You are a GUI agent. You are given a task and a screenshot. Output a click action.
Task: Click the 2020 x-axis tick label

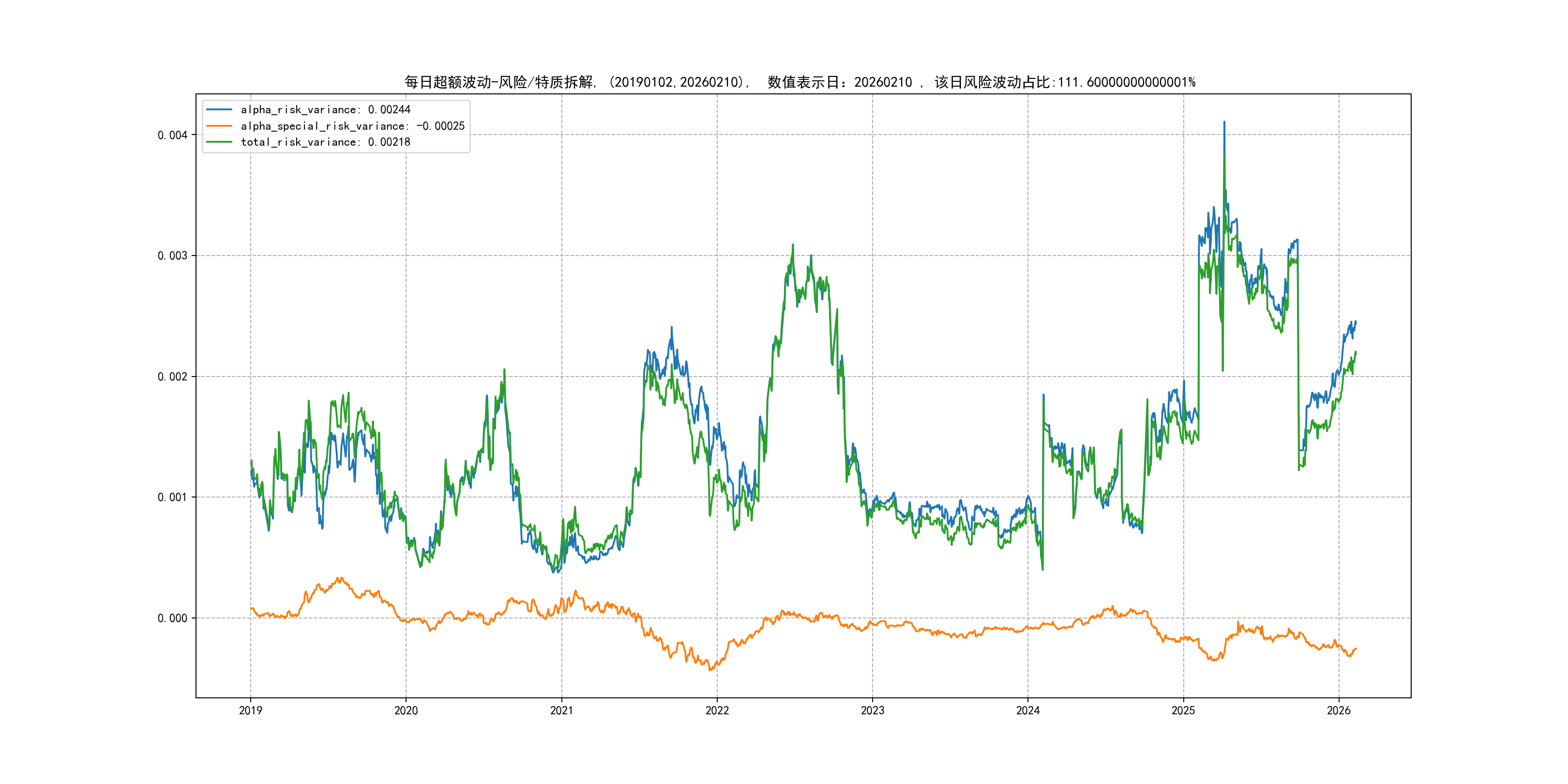406,710
